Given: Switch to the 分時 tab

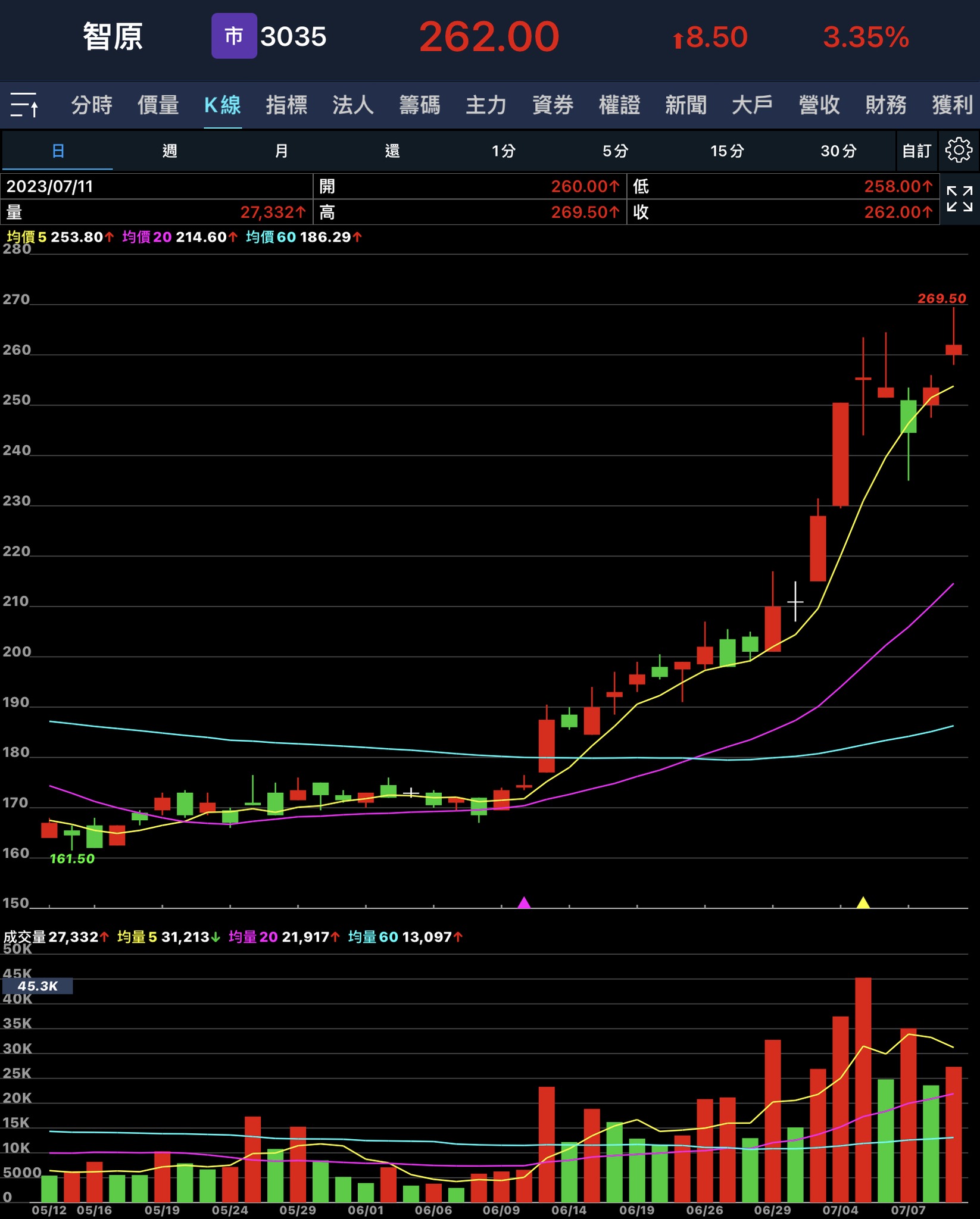Looking at the screenshot, I should [92, 105].
